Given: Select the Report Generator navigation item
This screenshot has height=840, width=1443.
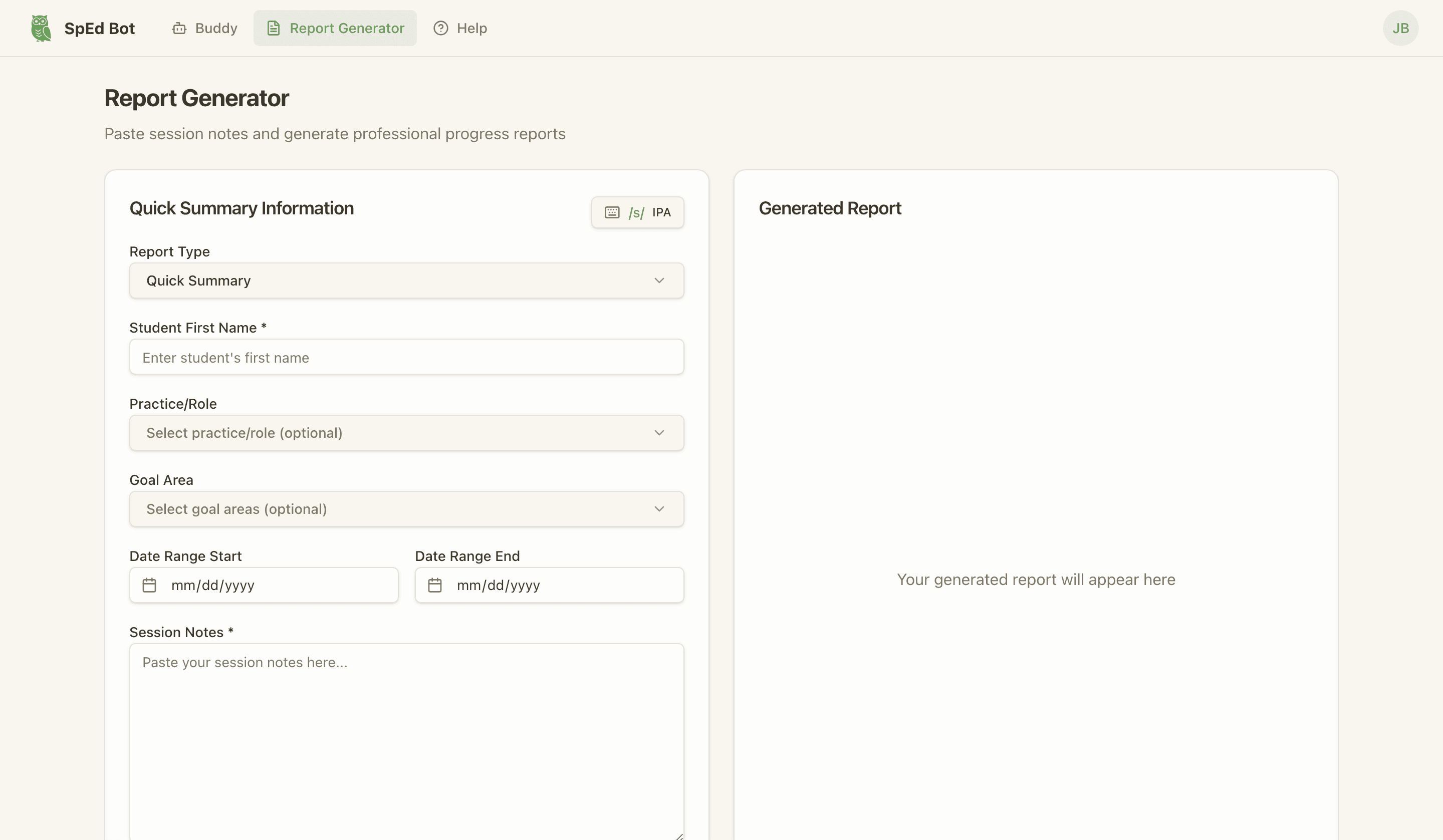Looking at the screenshot, I should pos(335,28).
